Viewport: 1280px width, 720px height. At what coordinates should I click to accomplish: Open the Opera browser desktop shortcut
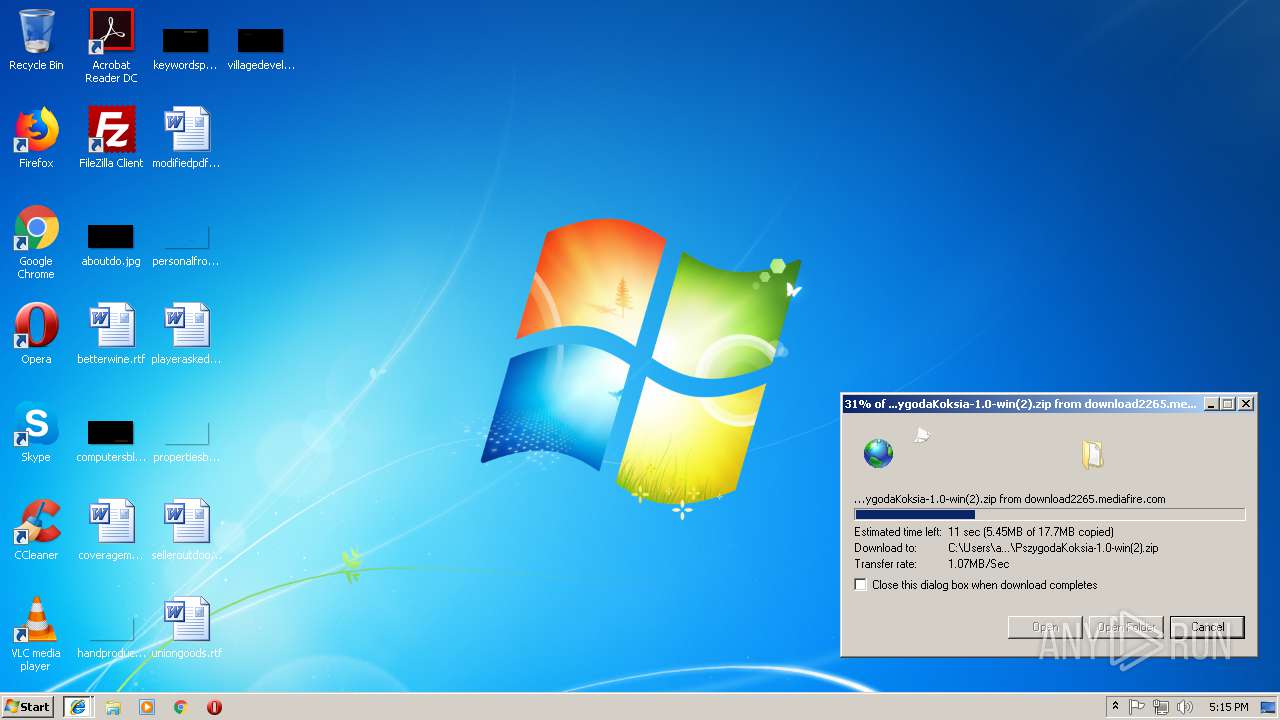(x=36, y=334)
